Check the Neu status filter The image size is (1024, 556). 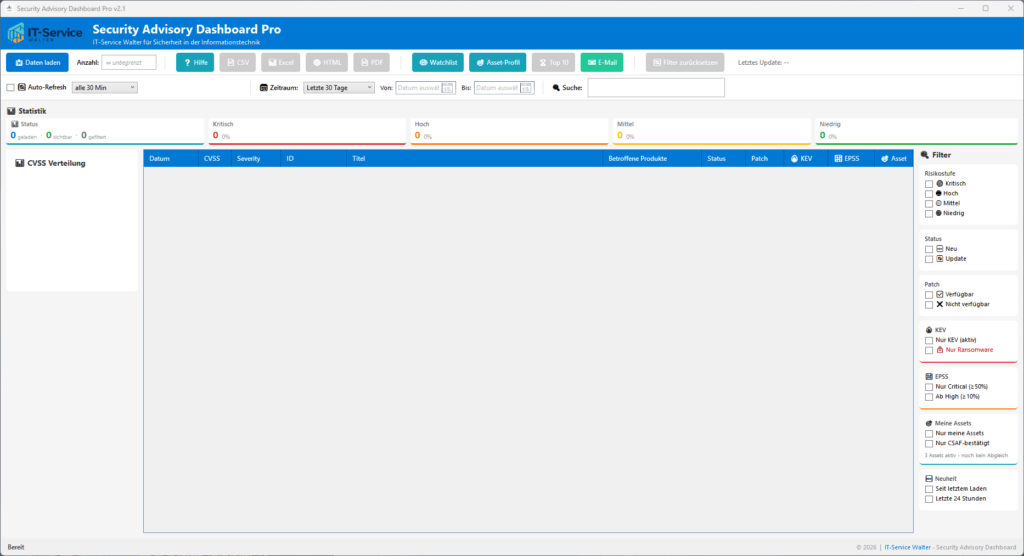tap(929, 250)
